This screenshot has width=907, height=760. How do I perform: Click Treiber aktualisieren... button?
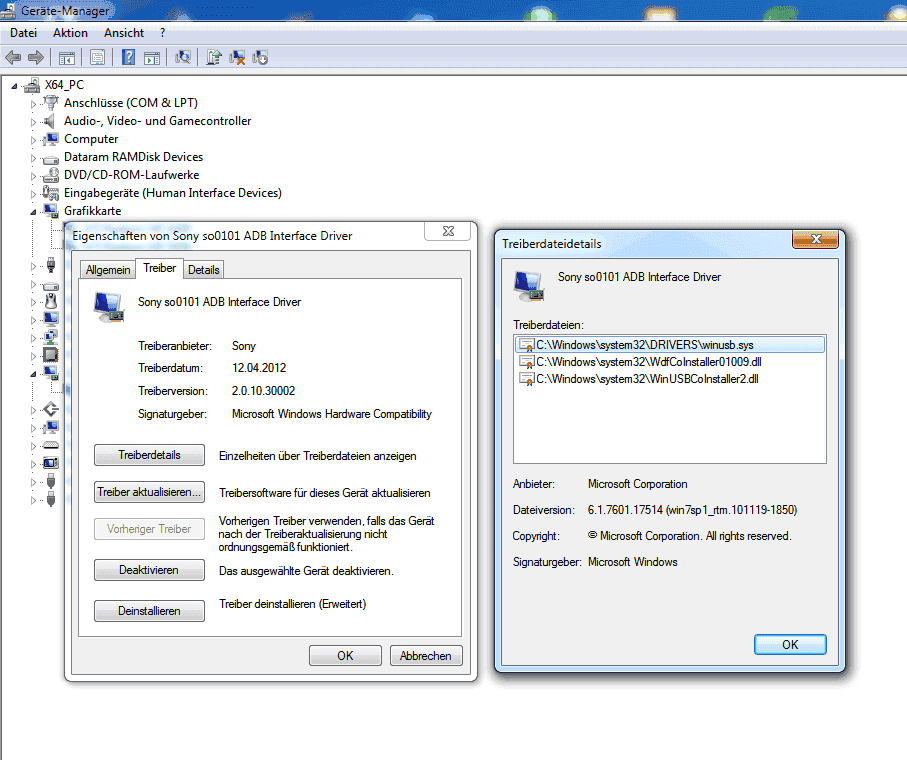click(x=149, y=492)
